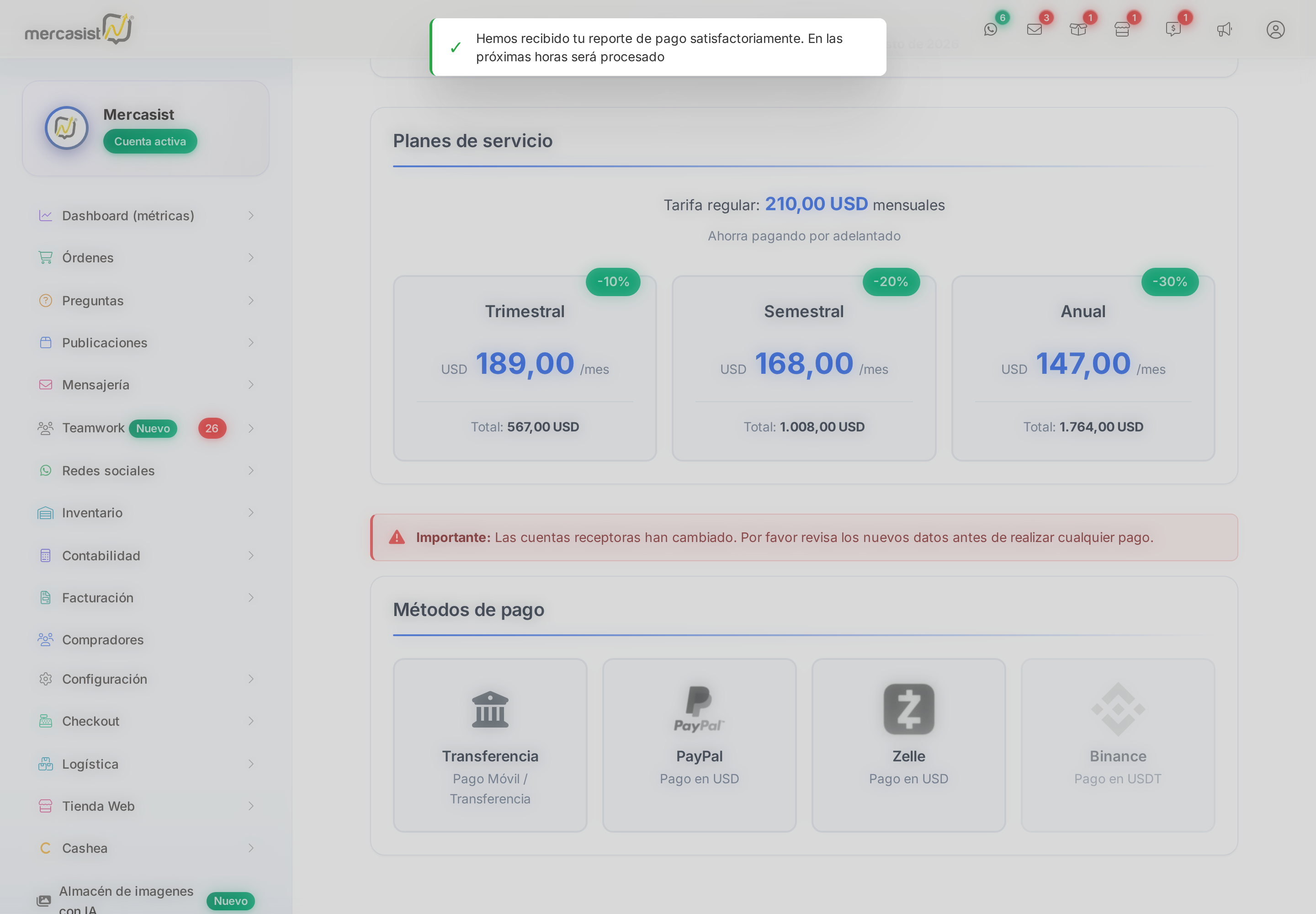Expand the Dashboard (métricas) chevron

tap(251, 215)
